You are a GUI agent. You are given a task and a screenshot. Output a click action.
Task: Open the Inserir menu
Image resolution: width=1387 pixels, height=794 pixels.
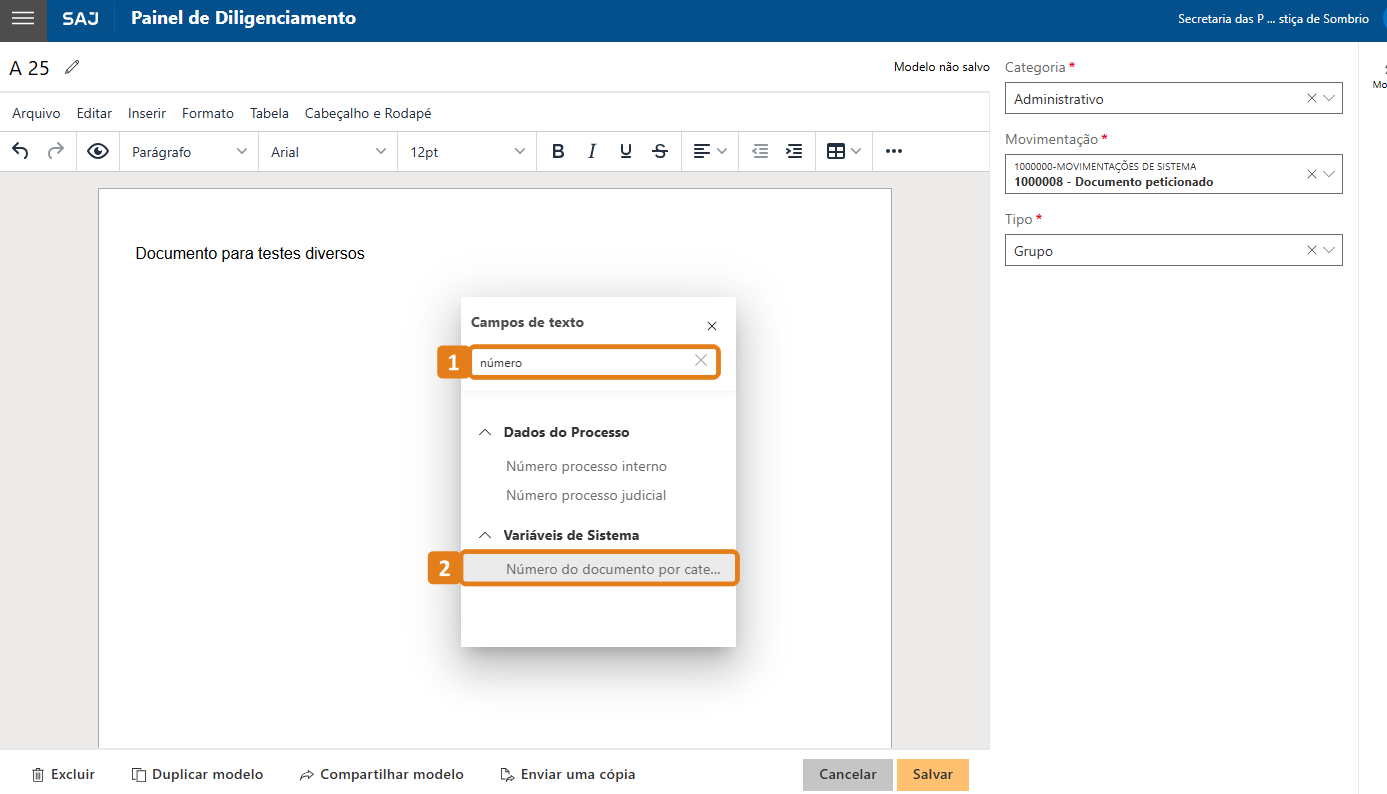point(147,114)
